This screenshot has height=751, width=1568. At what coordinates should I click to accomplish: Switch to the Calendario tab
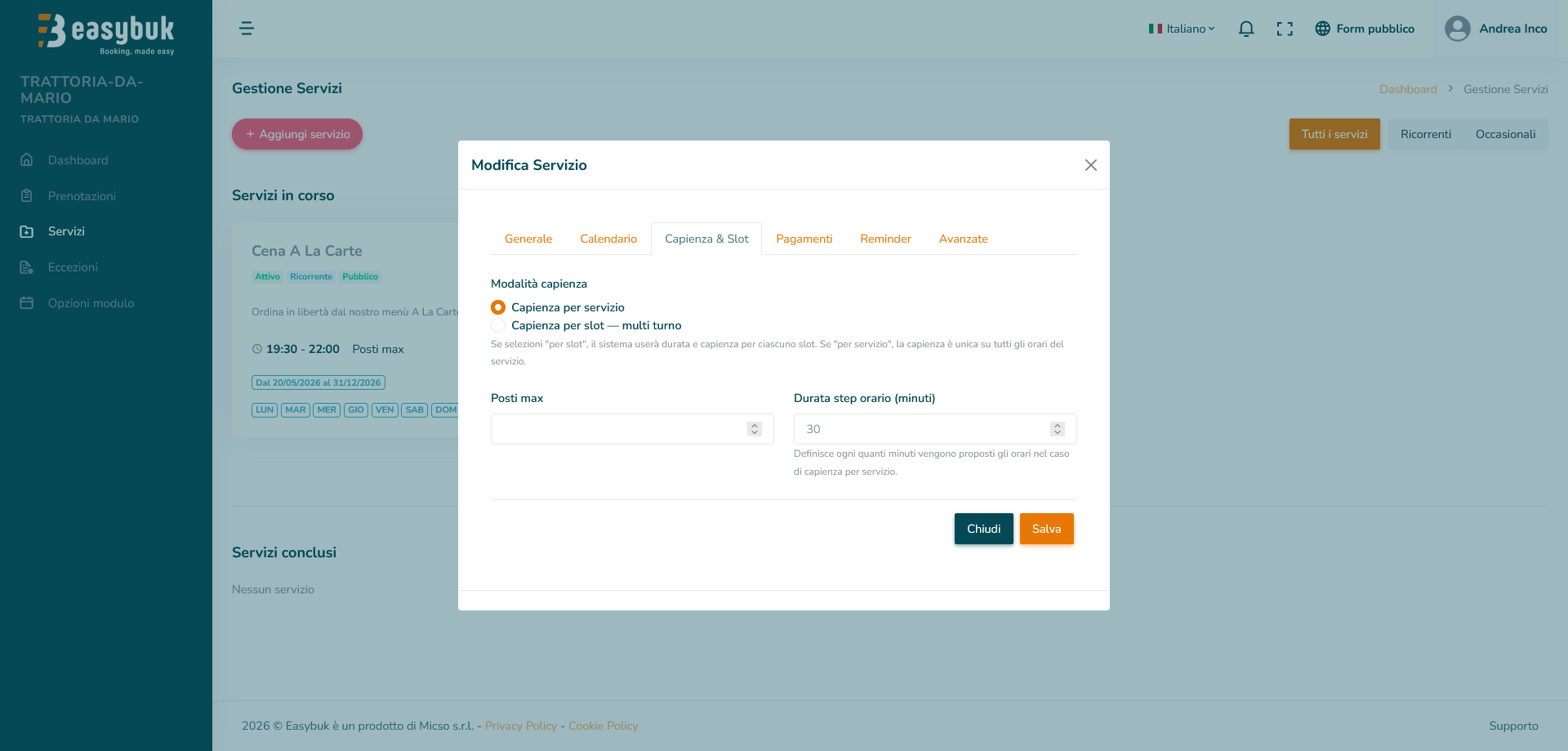(x=608, y=239)
